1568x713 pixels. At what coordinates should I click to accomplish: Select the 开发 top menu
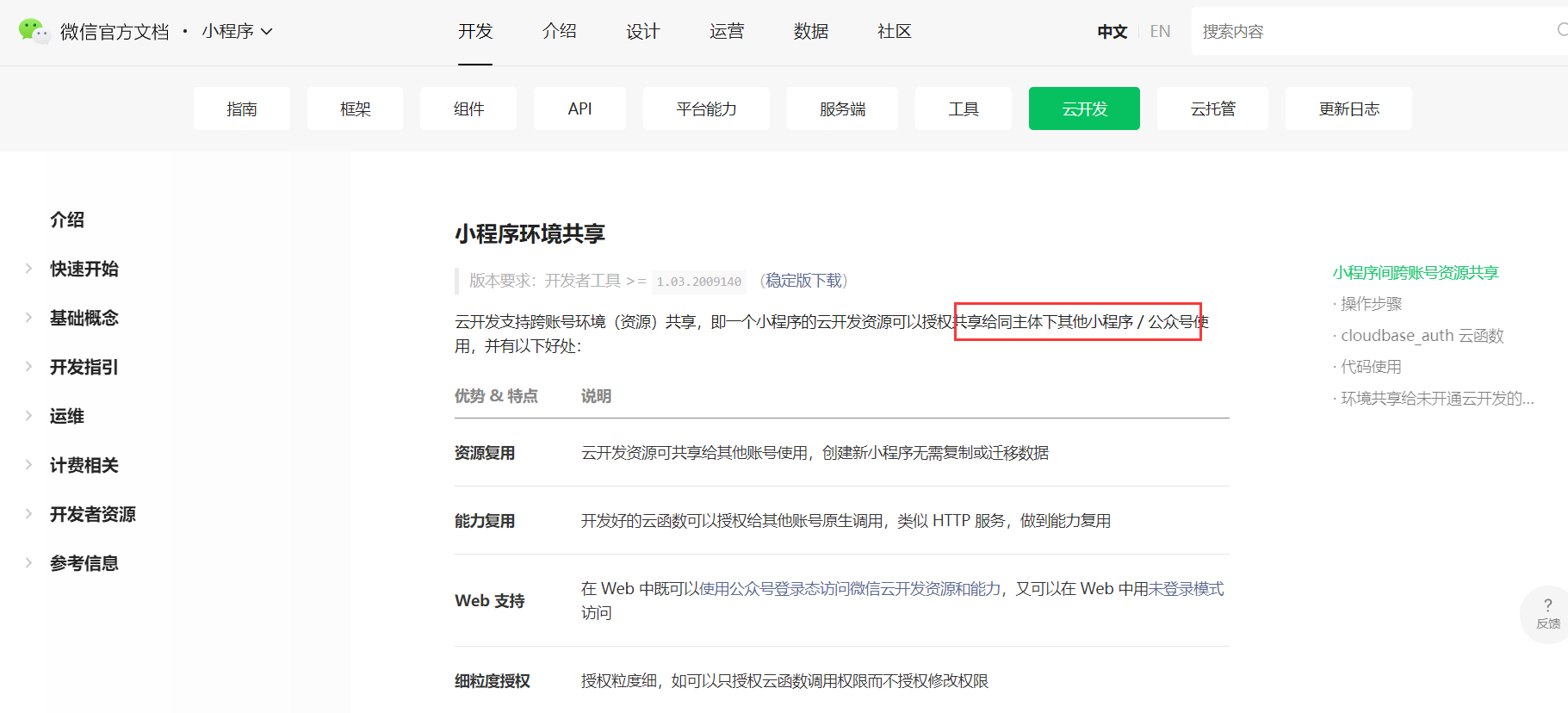pyautogui.click(x=475, y=31)
